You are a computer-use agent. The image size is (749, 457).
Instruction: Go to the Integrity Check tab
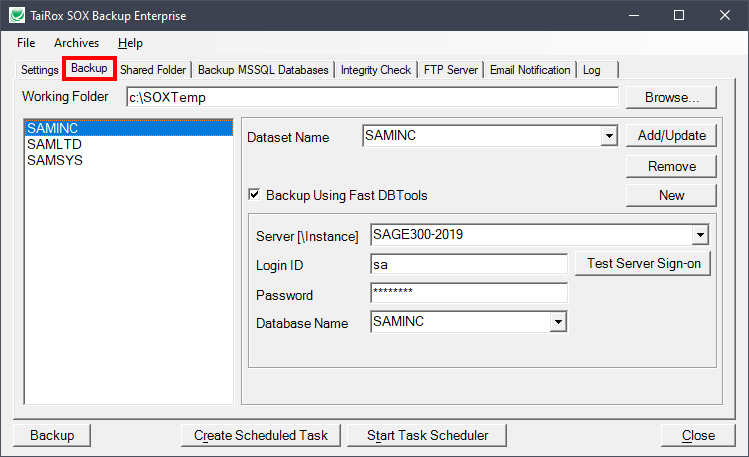click(x=375, y=70)
